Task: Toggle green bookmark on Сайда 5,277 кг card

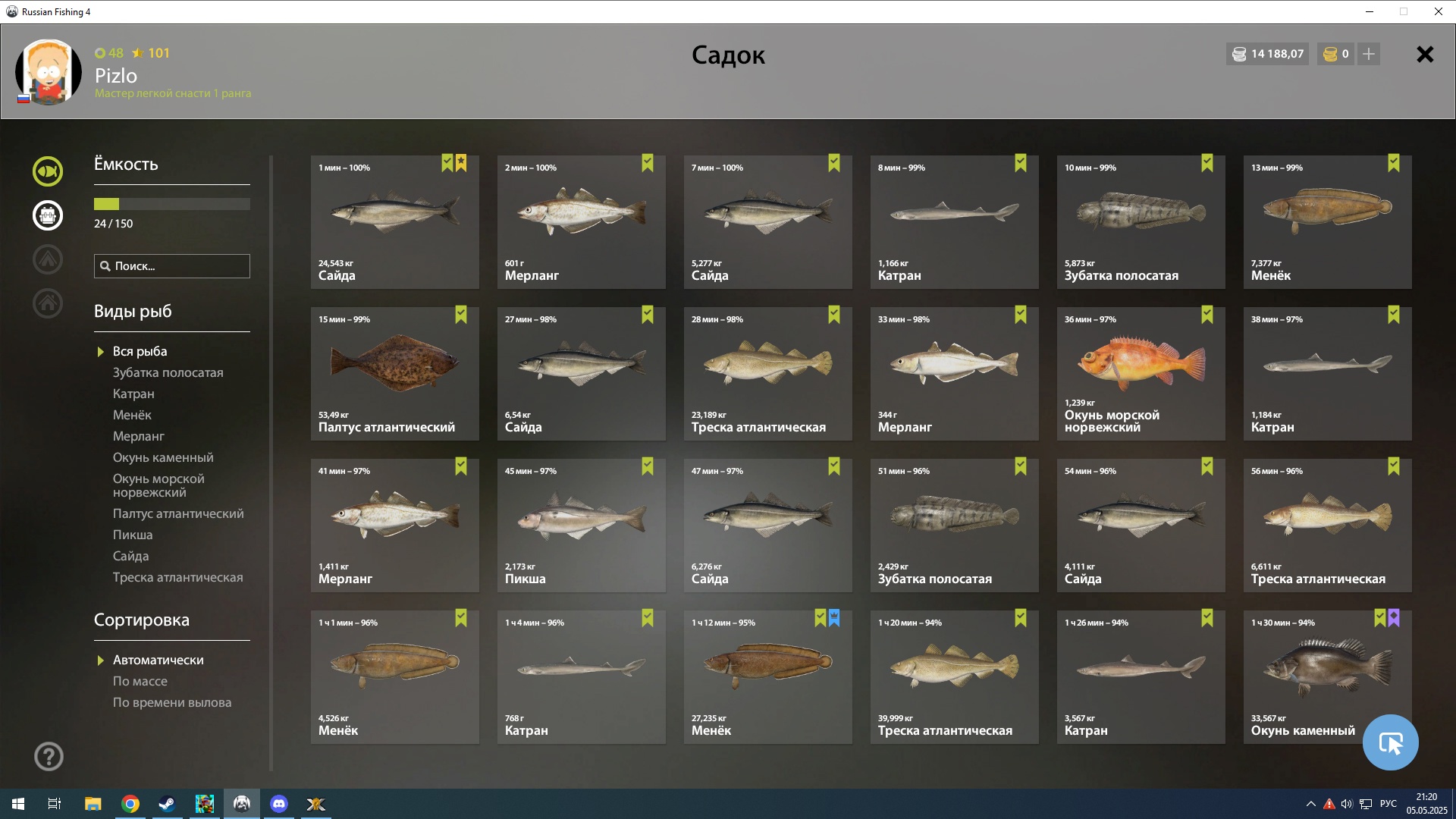Action: click(834, 163)
